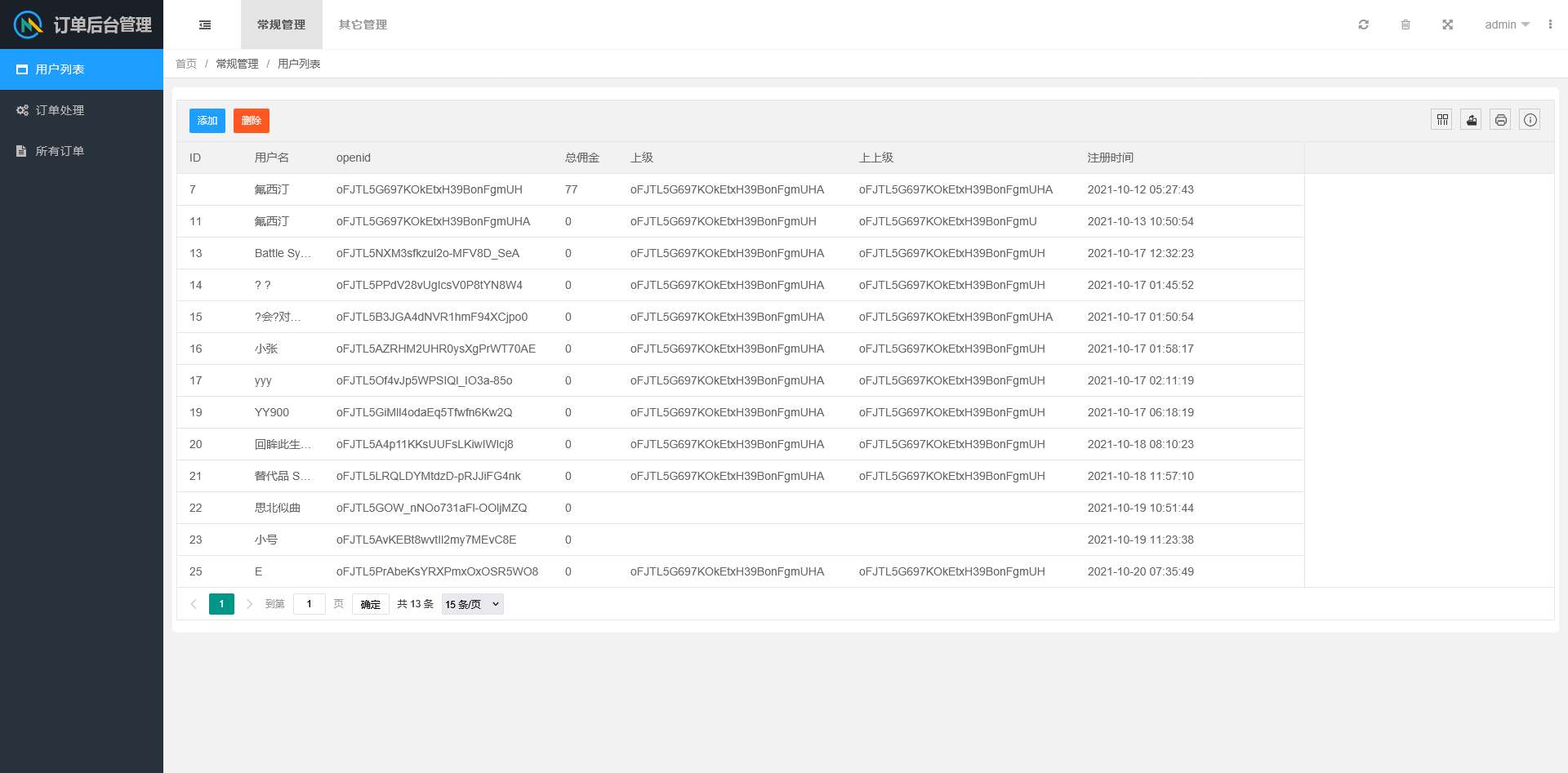Click the print icon in table toolbar

[1501, 120]
